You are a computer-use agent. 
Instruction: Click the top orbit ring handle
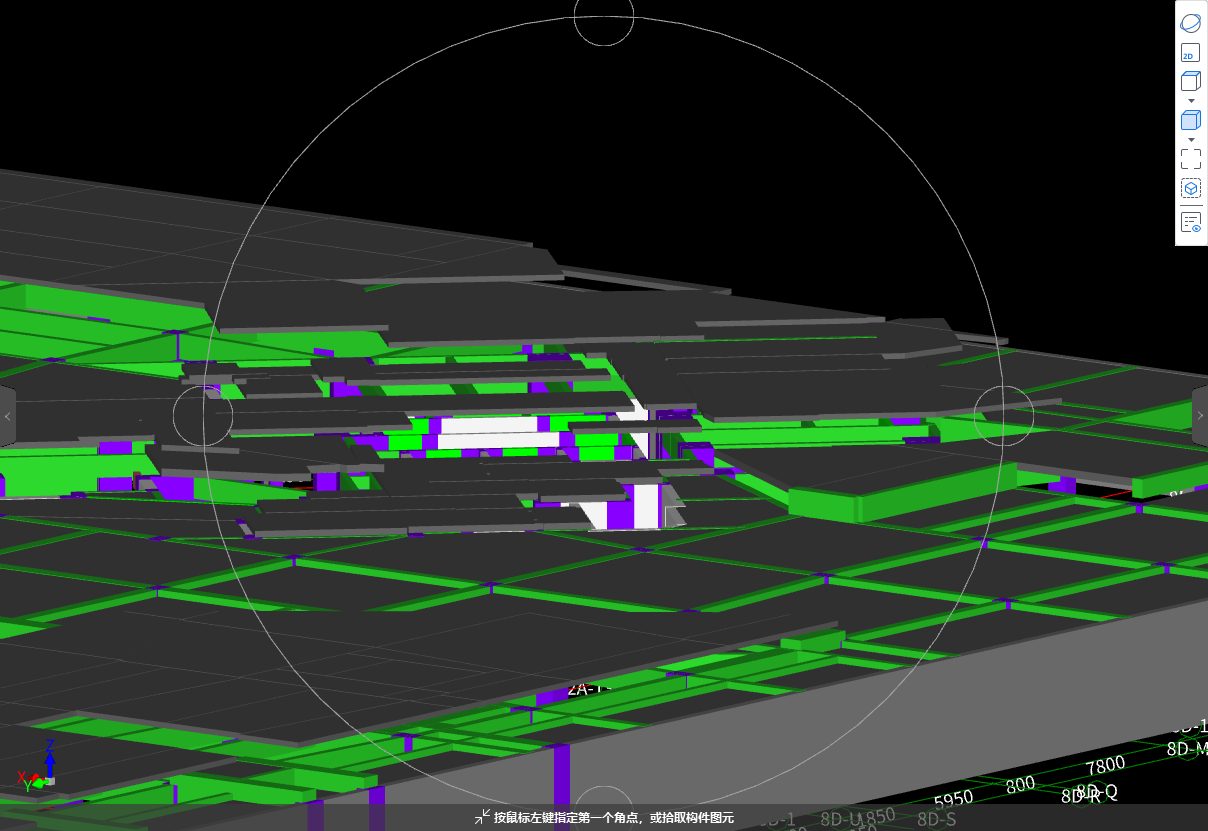click(x=604, y=16)
